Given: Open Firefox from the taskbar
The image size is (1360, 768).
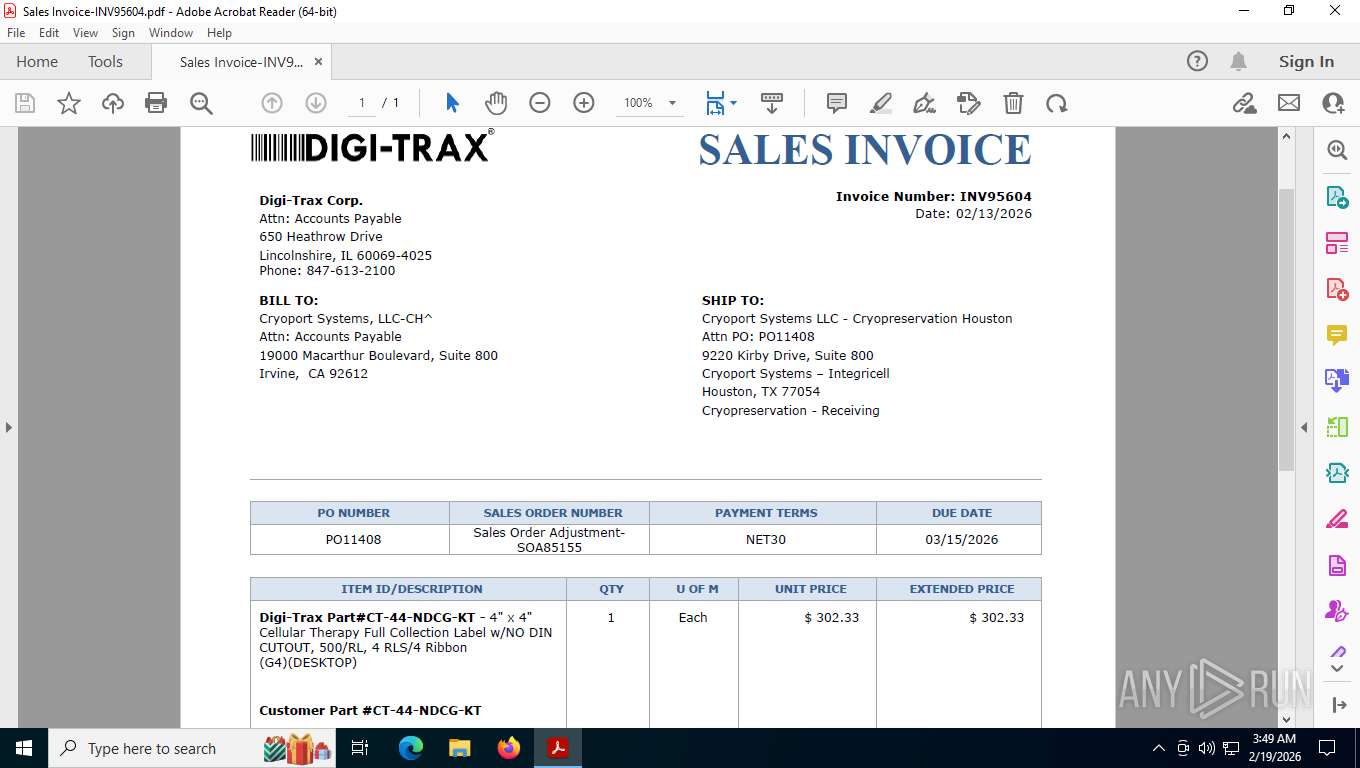Looking at the screenshot, I should click(509, 748).
